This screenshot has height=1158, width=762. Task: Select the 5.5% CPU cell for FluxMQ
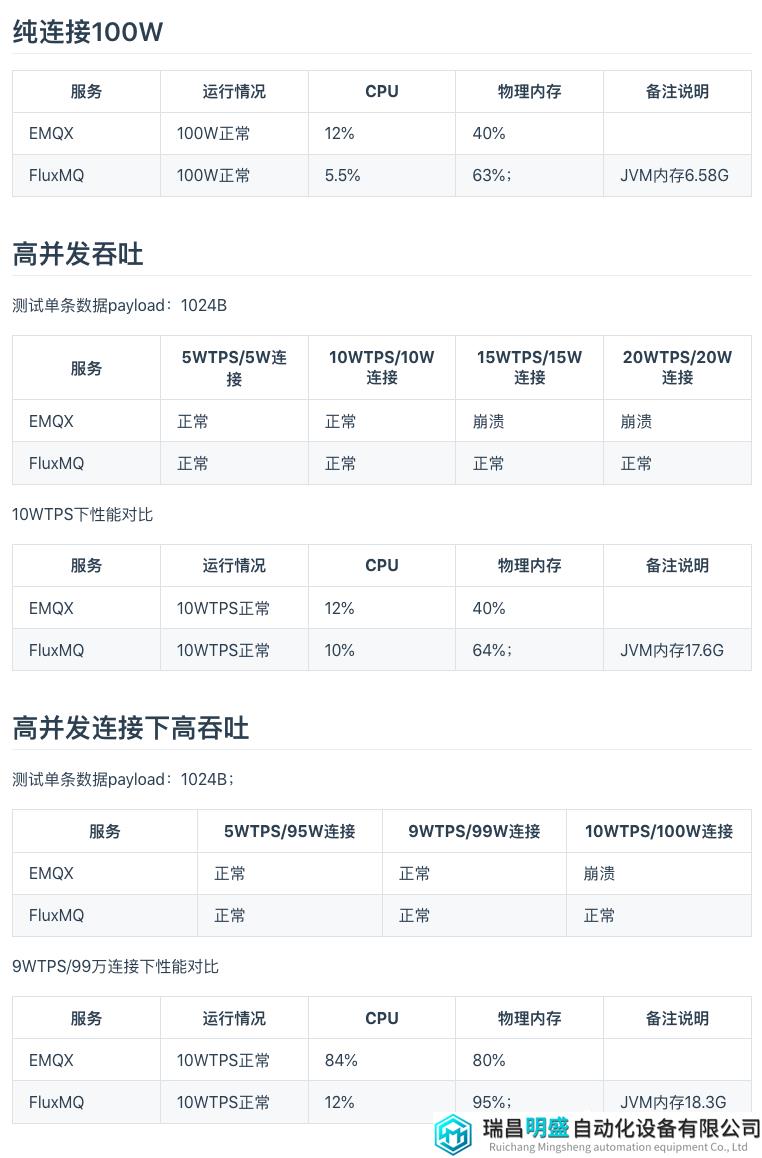382,175
